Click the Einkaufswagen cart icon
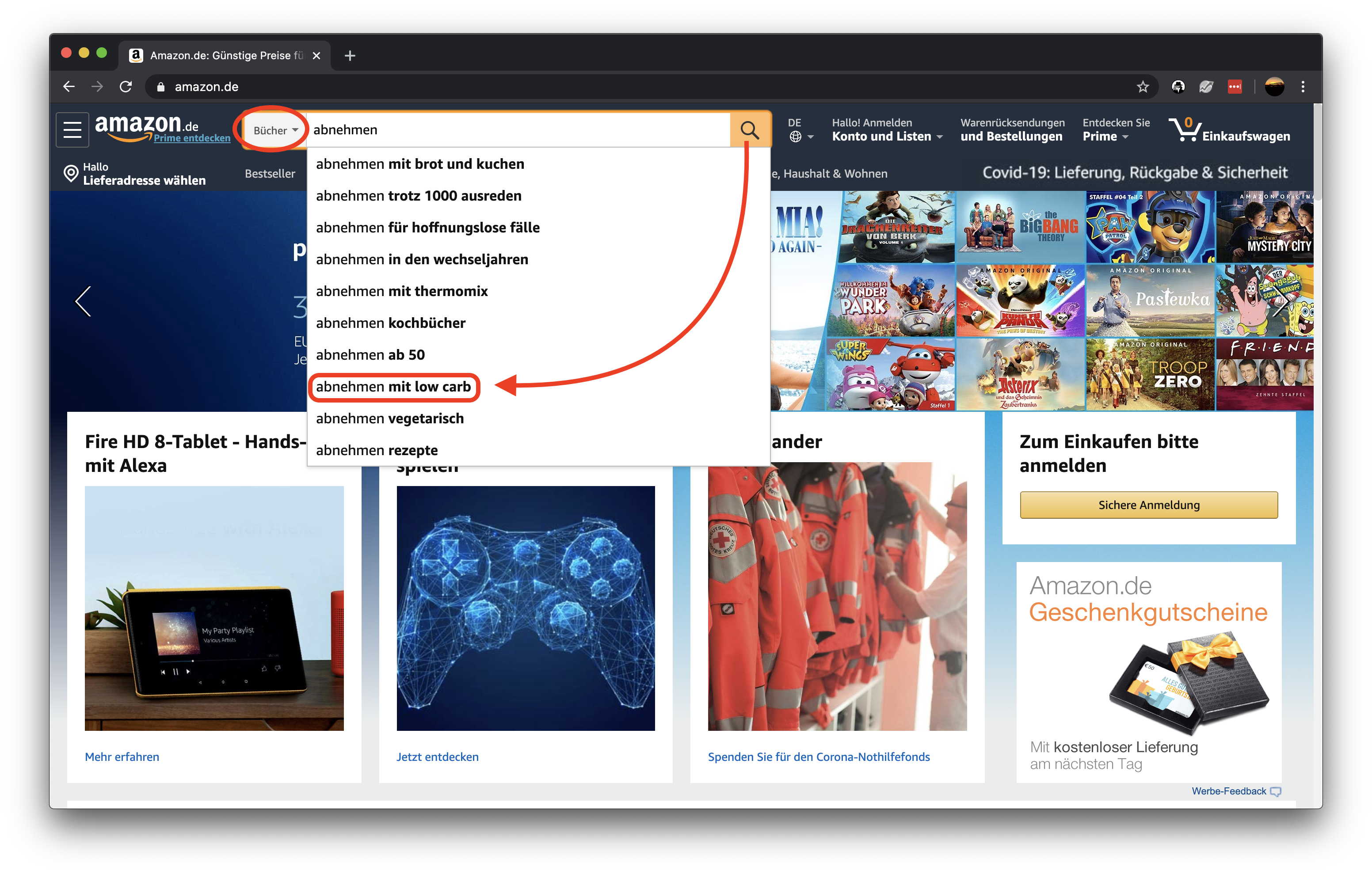Screen dimensions: 1372x874 [x=1185, y=130]
